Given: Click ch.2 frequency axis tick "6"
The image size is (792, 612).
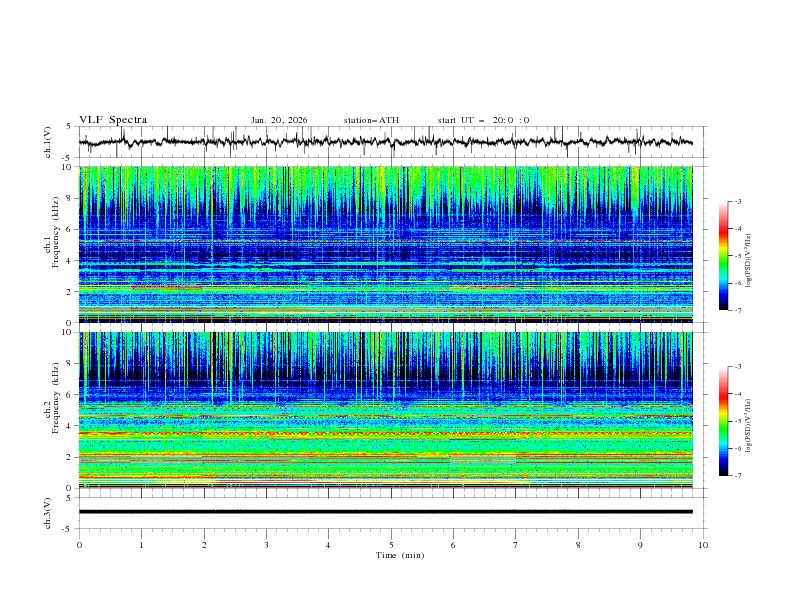Looking at the screenshot, I should 69,394.
